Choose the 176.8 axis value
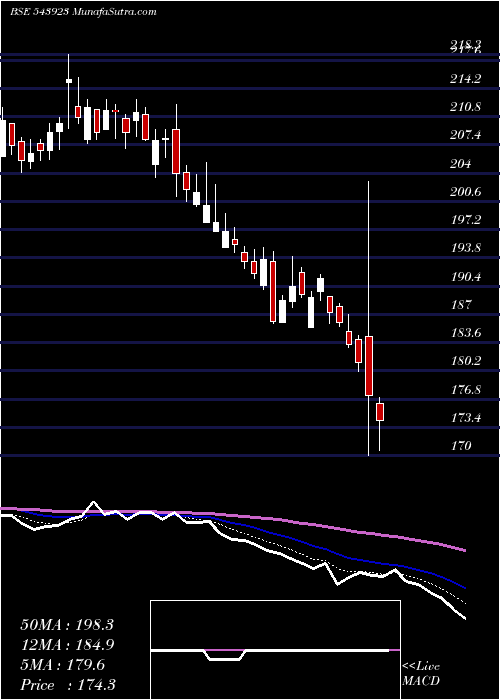500x700 pixels. click(x=466, y=390)
